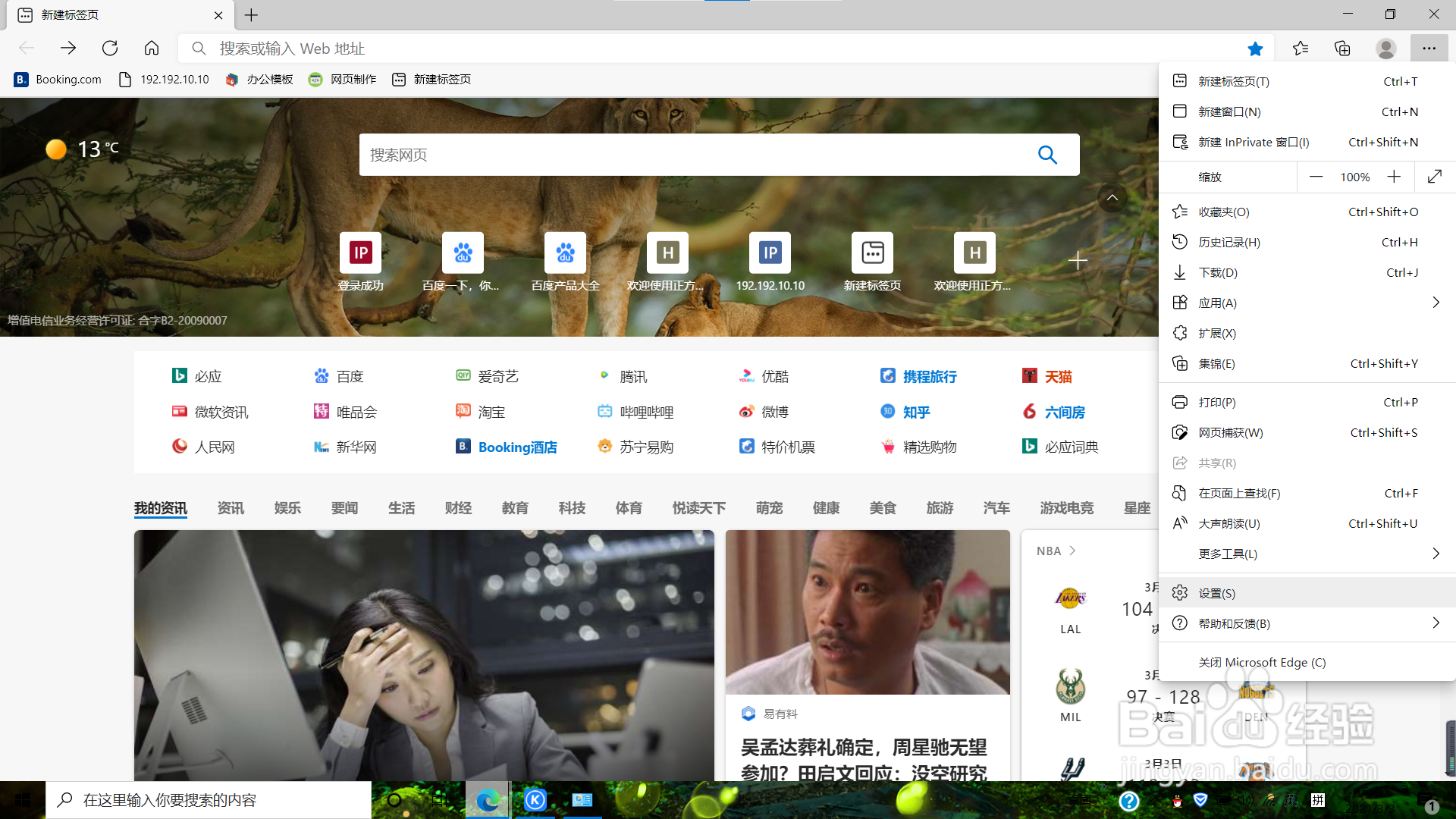Choose 打印(P) from the menu
This screenshot has width=1456, height=819.
pos(1307,402)
